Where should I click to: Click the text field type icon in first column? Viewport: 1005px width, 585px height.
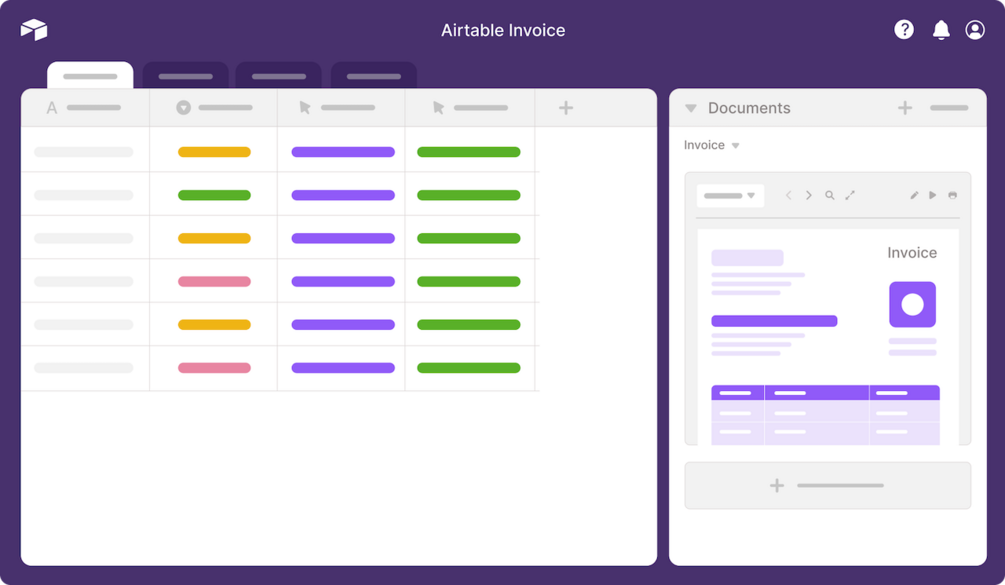click(x=51, y=107)
